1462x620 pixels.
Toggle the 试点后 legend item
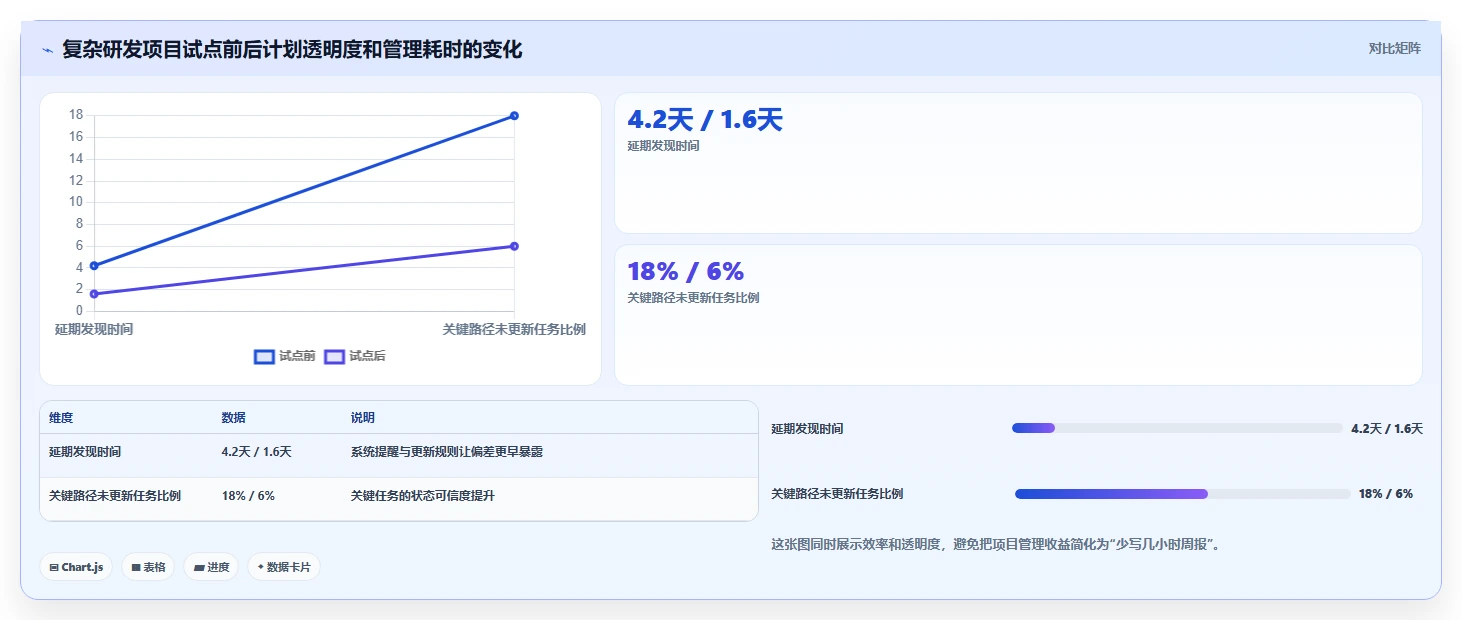click(x=355, y=356)
